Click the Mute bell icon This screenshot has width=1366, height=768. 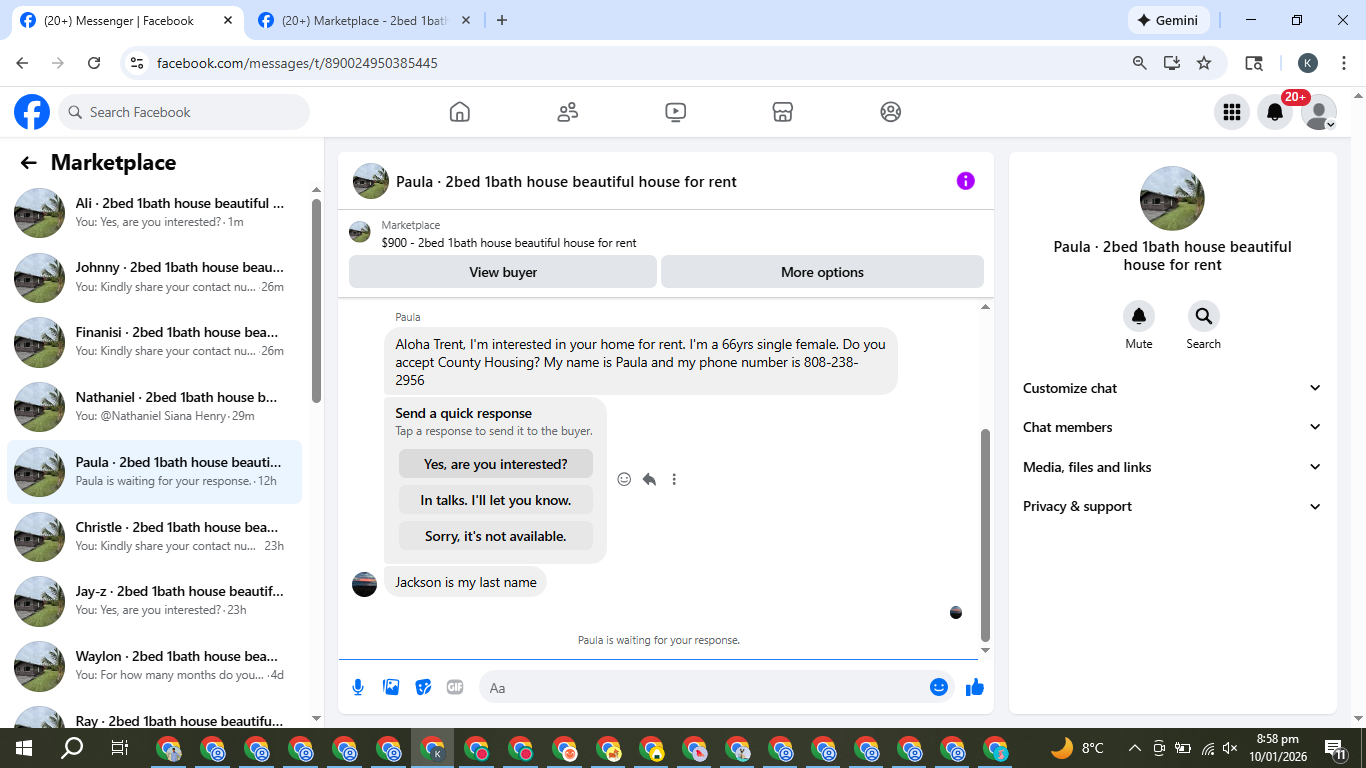[1139, 316]
